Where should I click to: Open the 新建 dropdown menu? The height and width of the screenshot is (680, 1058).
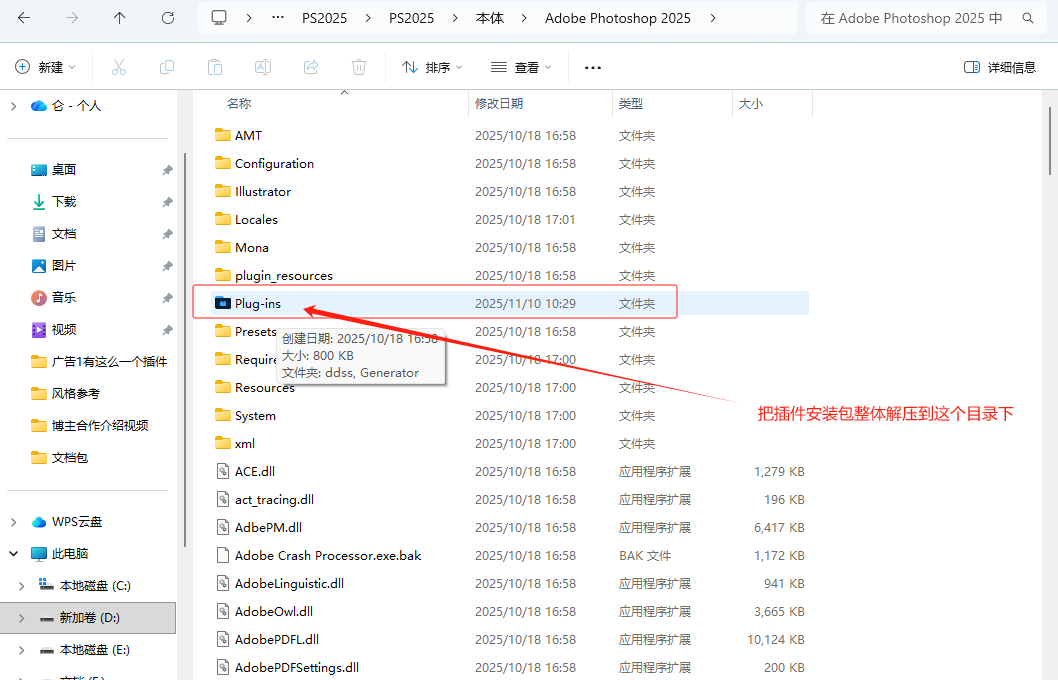click(x=46, y=67)
